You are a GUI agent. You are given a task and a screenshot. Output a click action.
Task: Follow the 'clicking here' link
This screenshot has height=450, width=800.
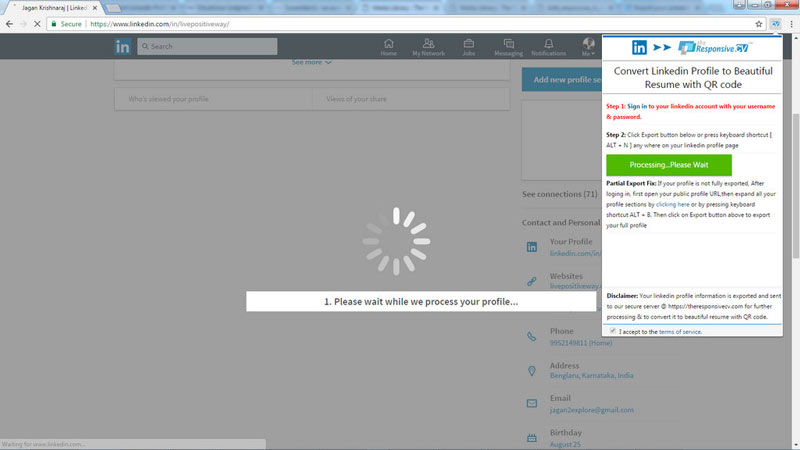(672, 204)
